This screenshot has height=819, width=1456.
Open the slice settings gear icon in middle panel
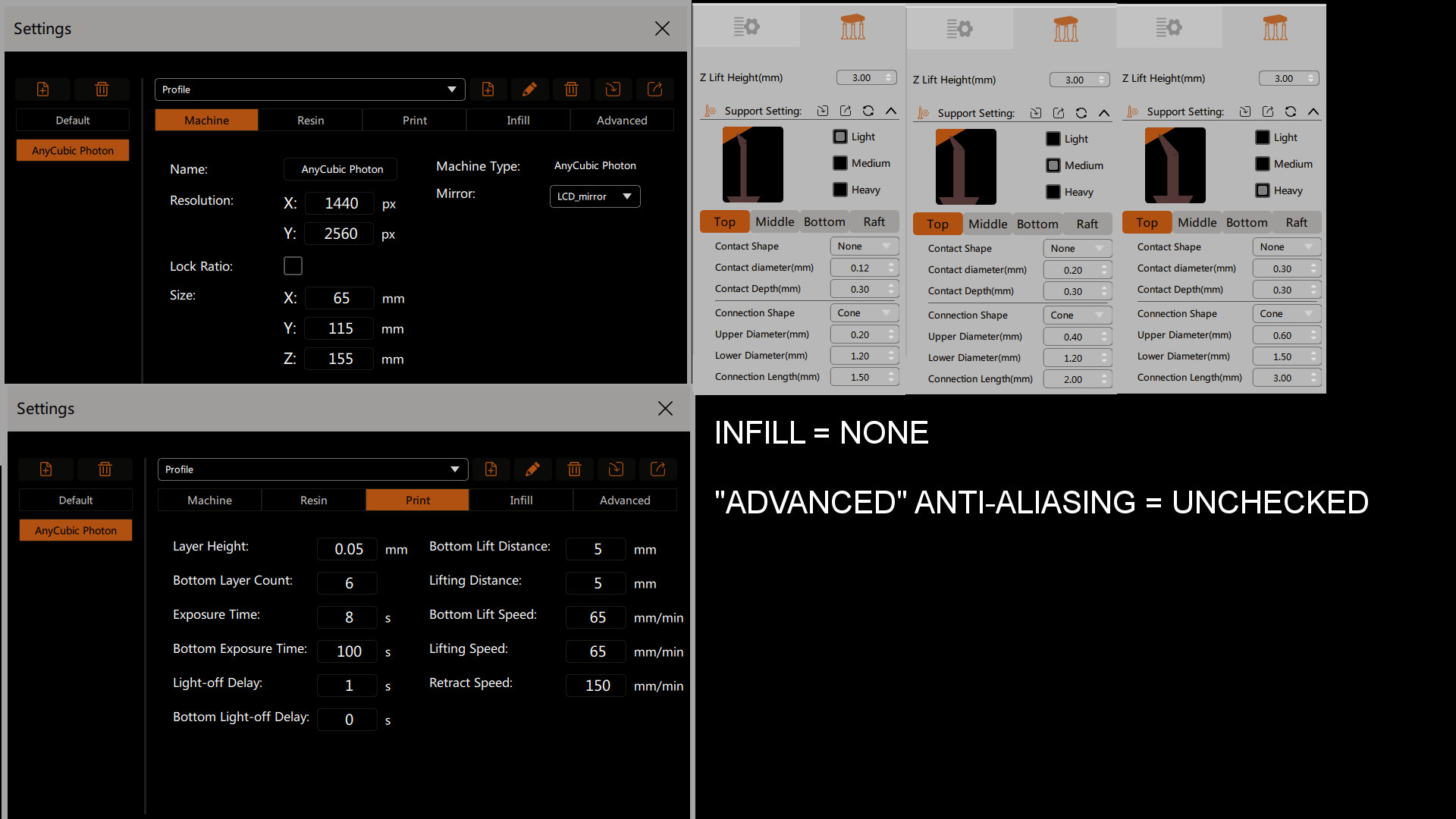point(959,29)
